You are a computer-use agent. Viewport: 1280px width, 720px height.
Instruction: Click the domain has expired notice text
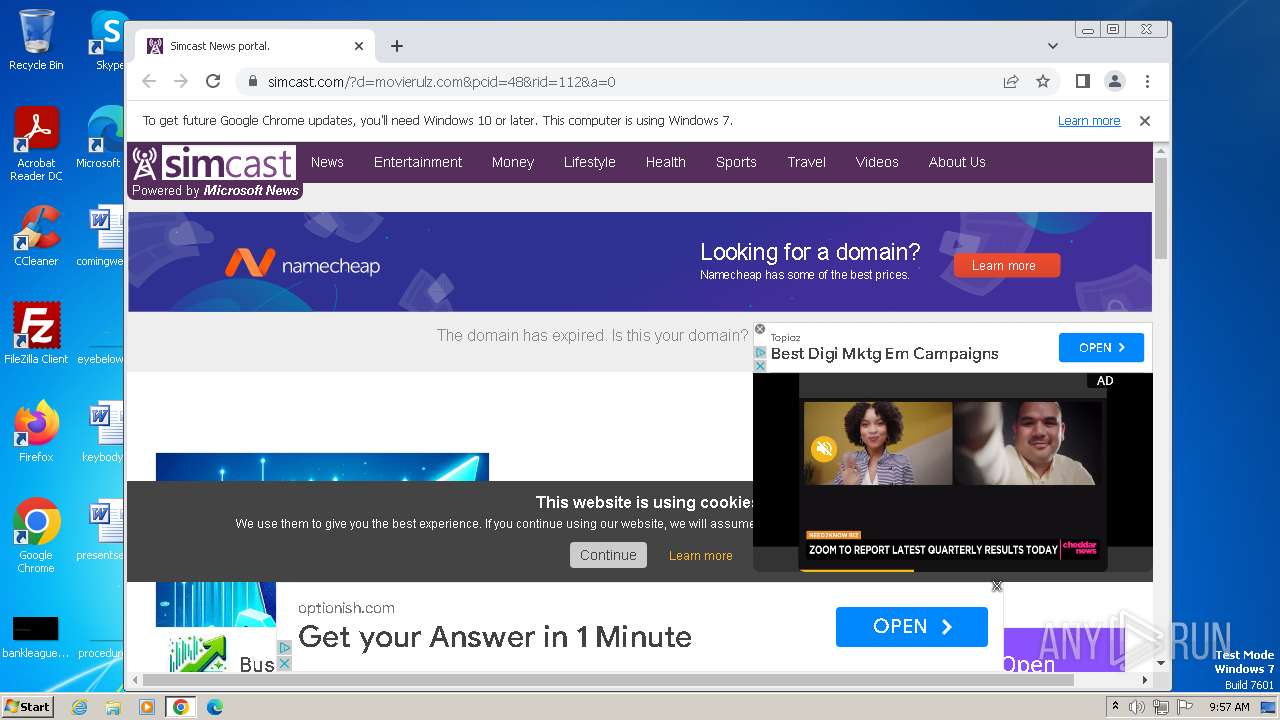592,335
